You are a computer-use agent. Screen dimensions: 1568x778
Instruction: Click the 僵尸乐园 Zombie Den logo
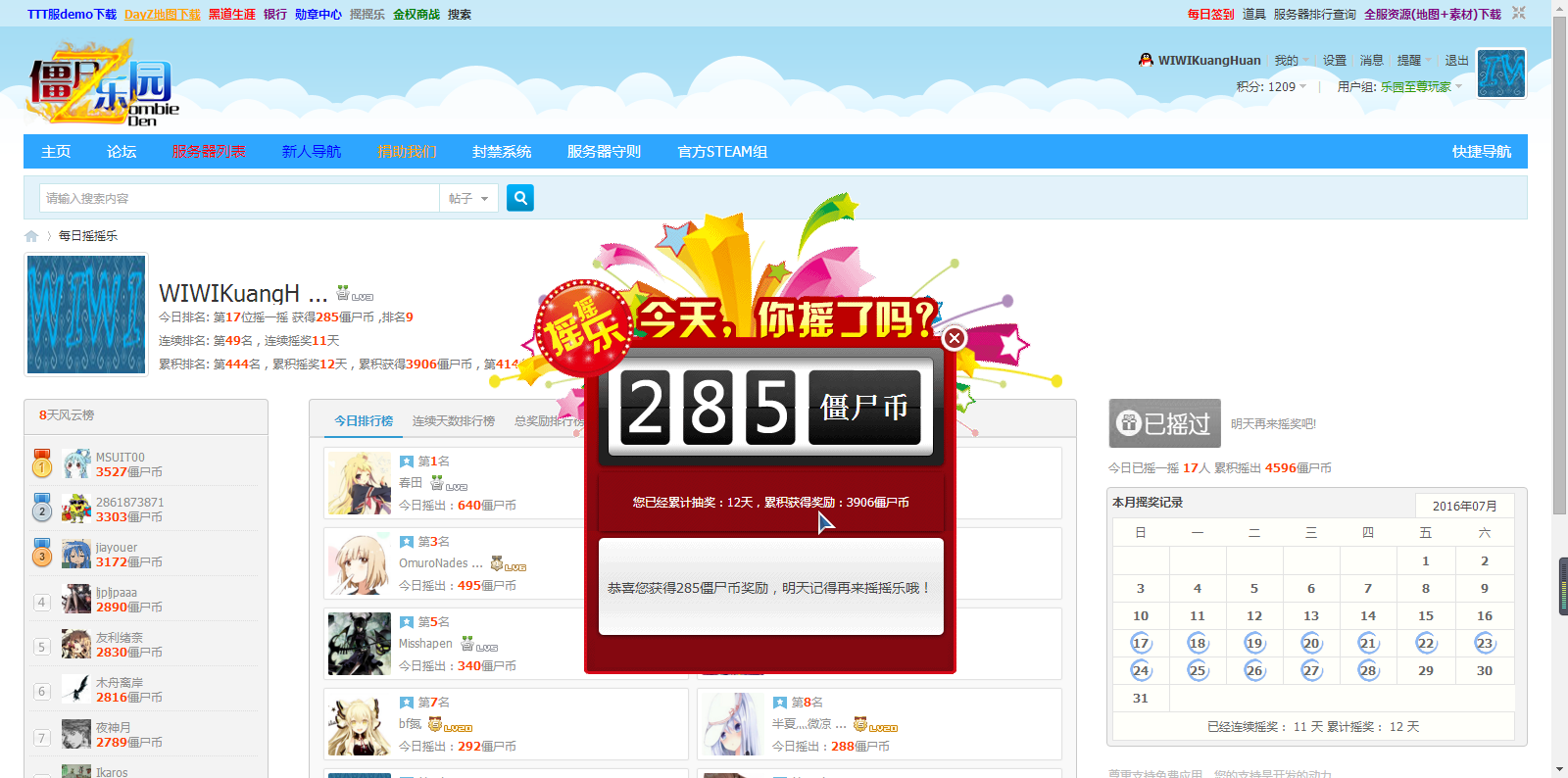click(102, 83)
